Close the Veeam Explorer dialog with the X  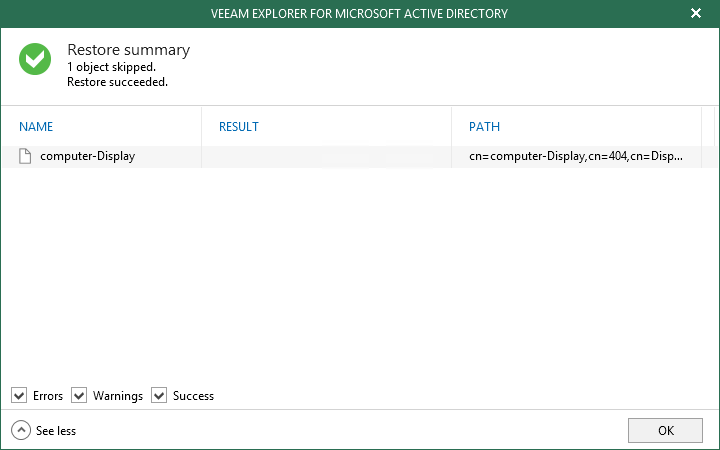tap(696, 13)
